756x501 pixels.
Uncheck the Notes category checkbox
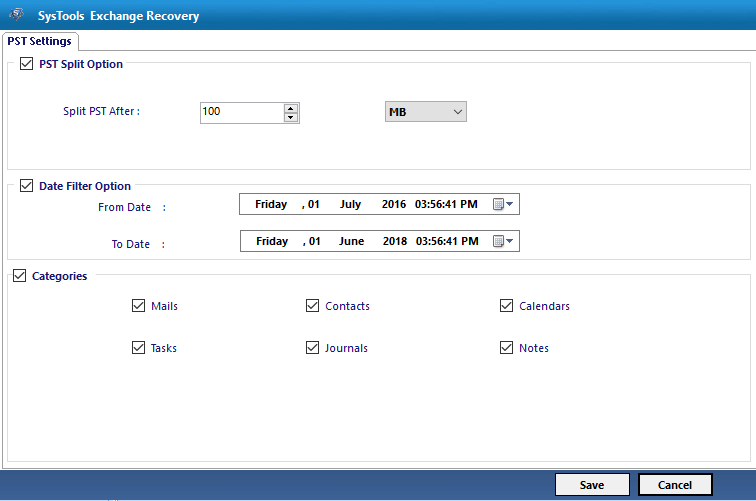506,348
